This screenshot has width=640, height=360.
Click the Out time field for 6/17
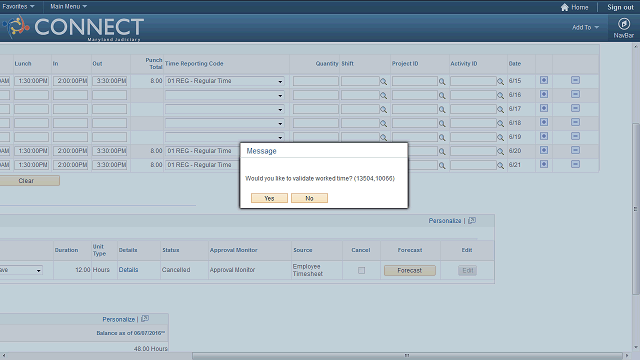[109, 109]
